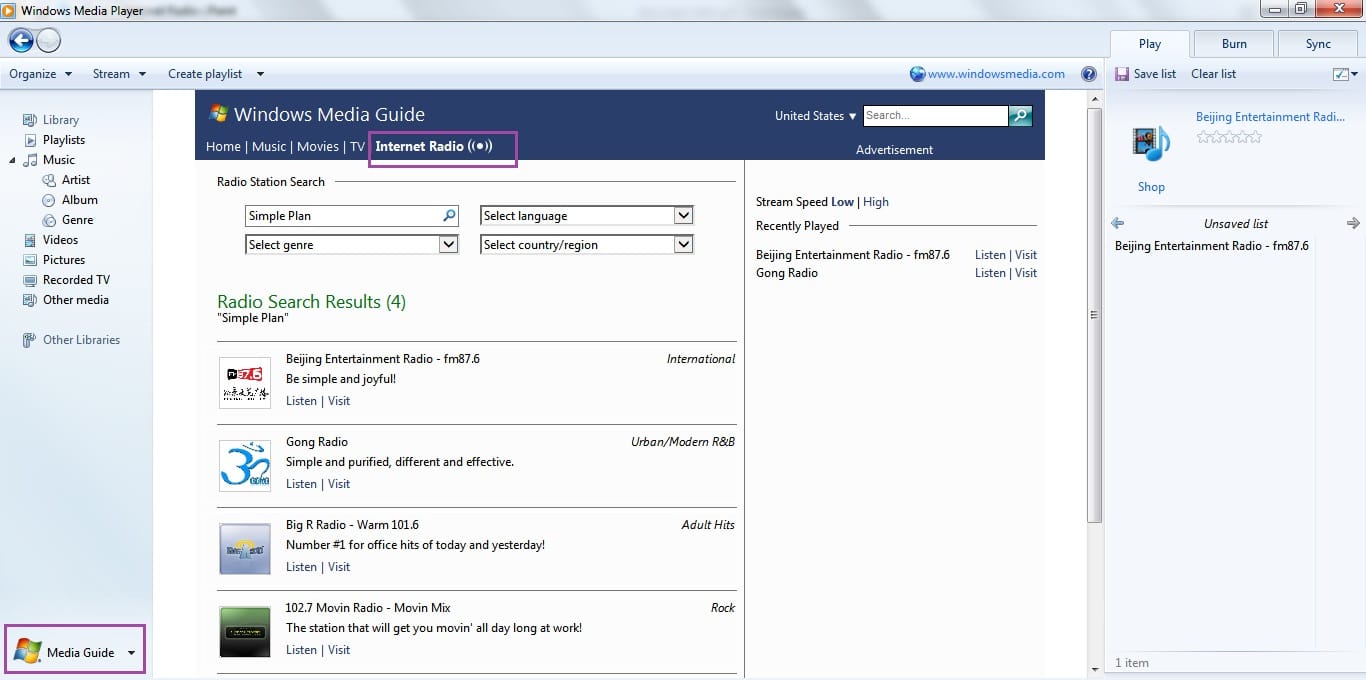Collapse the Music tree node
Screen dimensions: 1366x680
point(13,160)
